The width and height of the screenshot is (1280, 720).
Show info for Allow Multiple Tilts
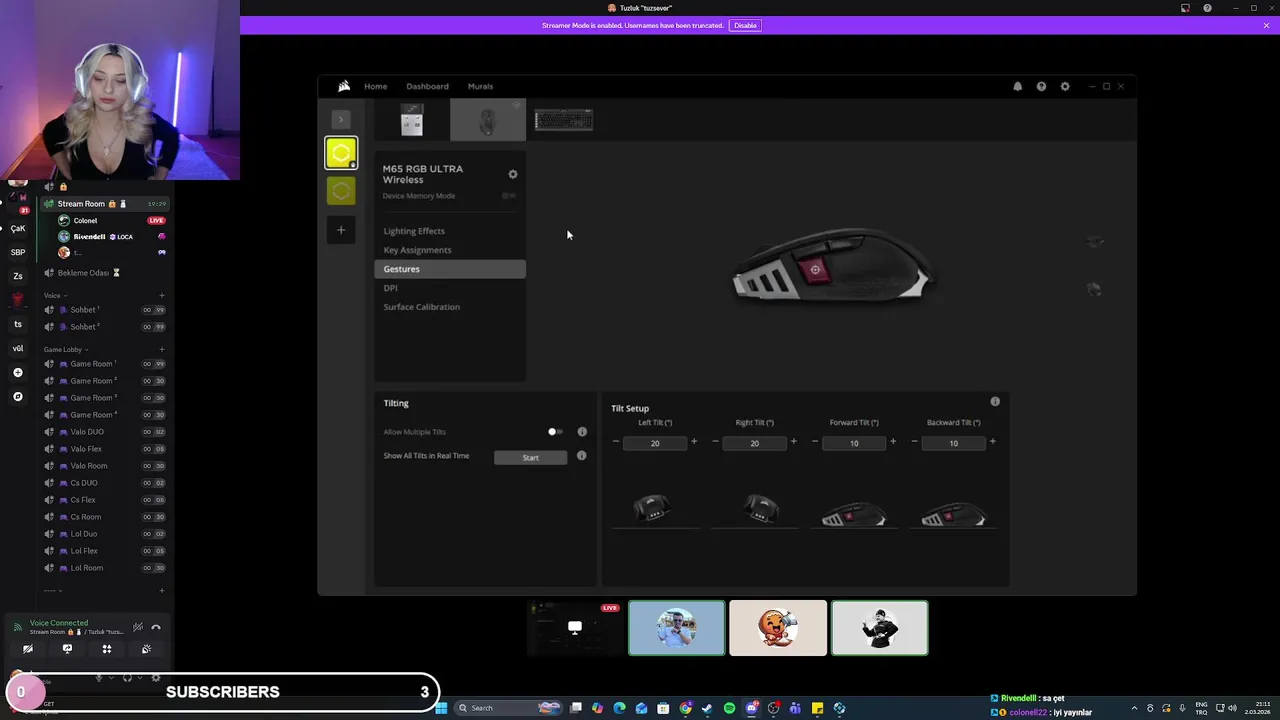(582, 432)
